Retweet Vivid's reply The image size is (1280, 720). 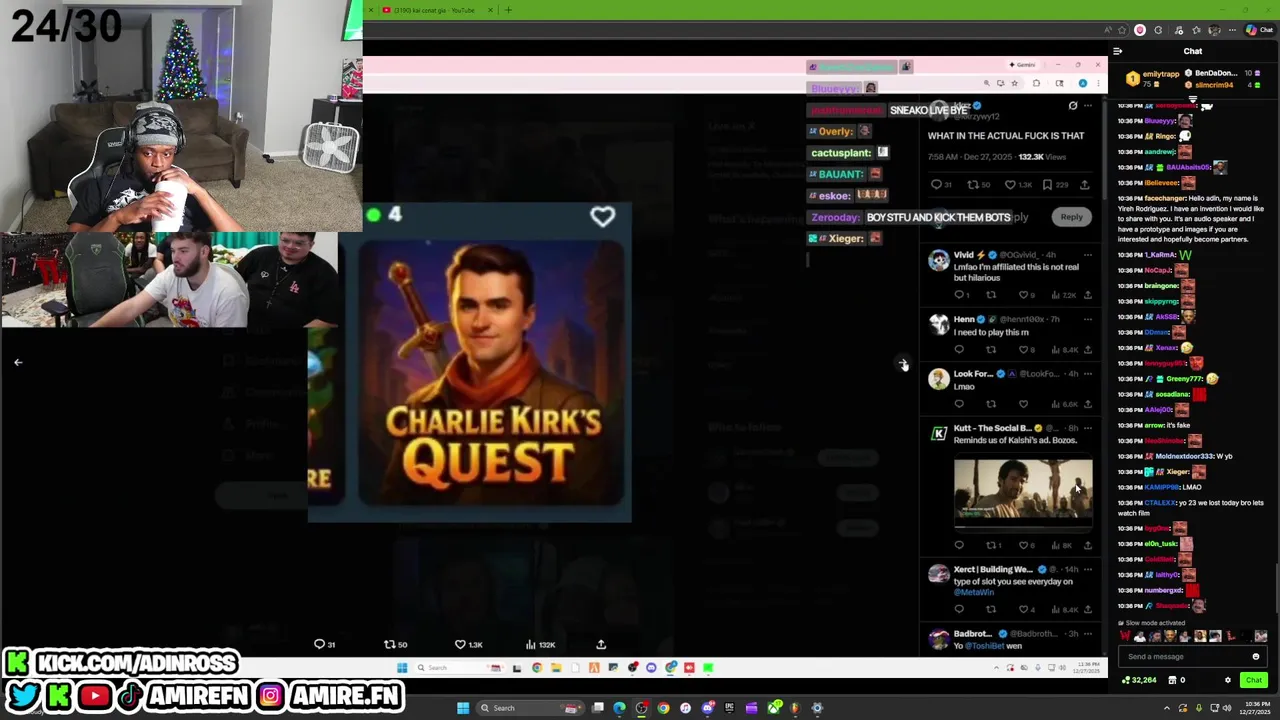tap(991, 295)
